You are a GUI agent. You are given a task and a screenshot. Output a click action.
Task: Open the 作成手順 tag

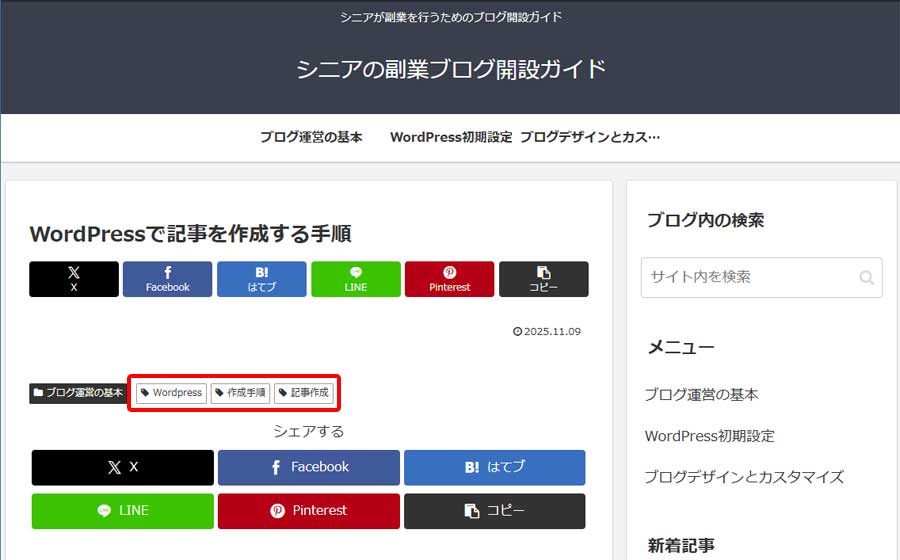[x=240, y=393]
